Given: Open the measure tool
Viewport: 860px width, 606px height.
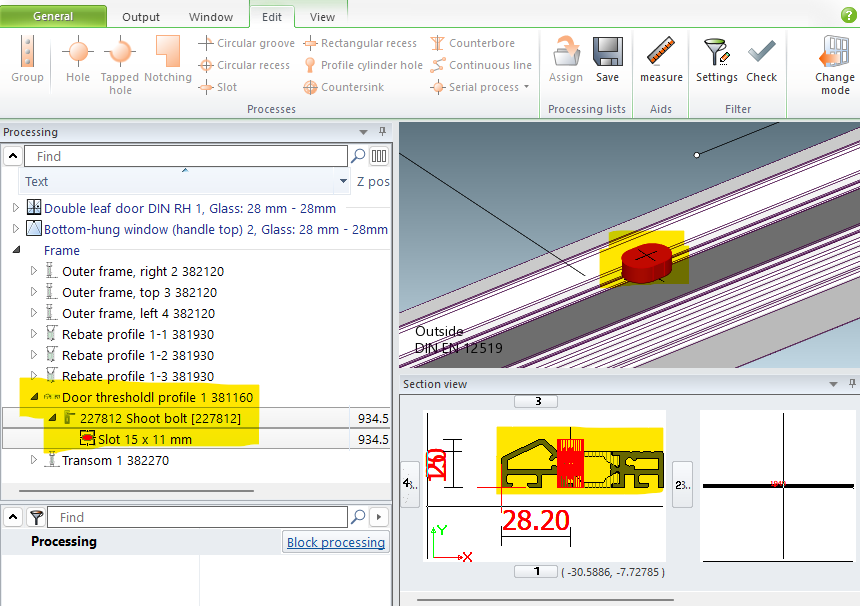Looking at the screenshot, I should point(661,59).
